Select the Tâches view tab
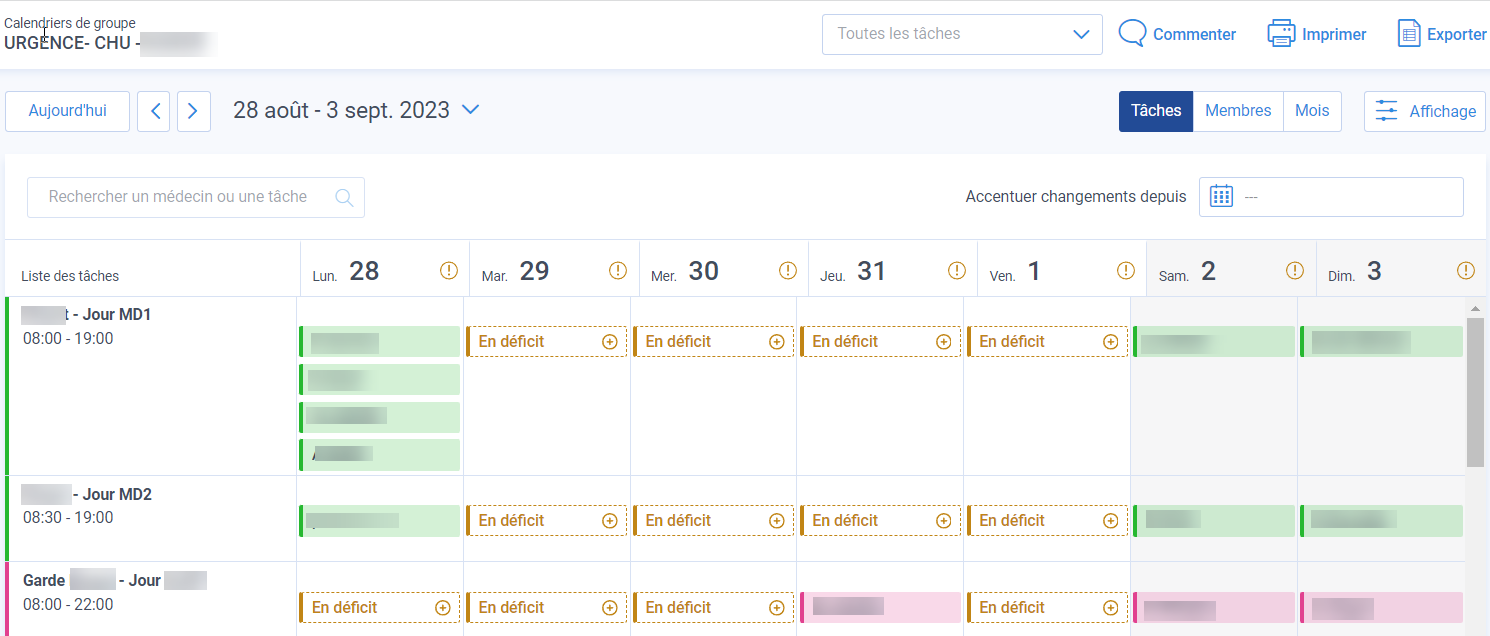 pos(1156,111)
